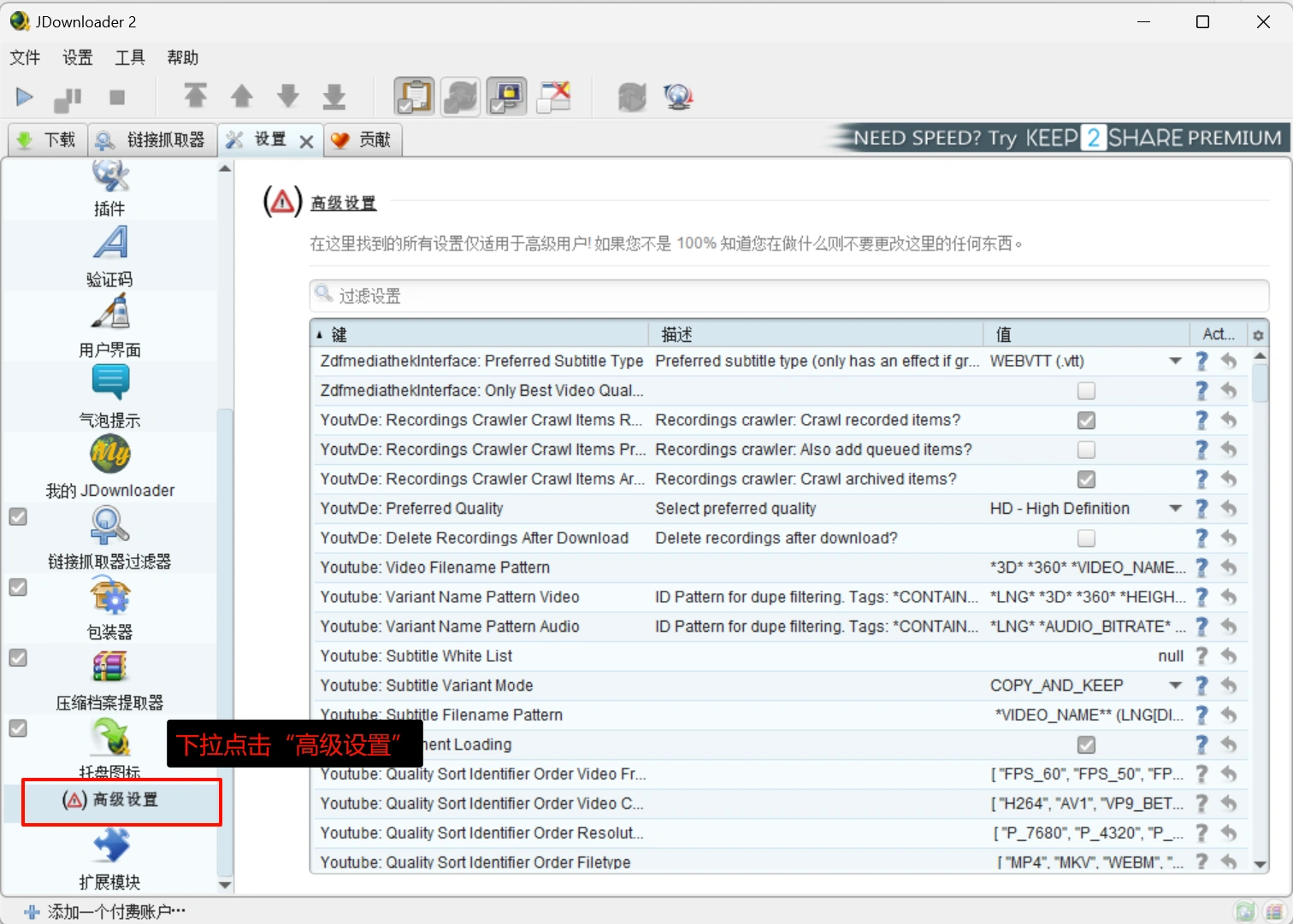Click the globe update check icon
The width and height of the screenshot is (1293, 924).
click(x=678, y=97)
